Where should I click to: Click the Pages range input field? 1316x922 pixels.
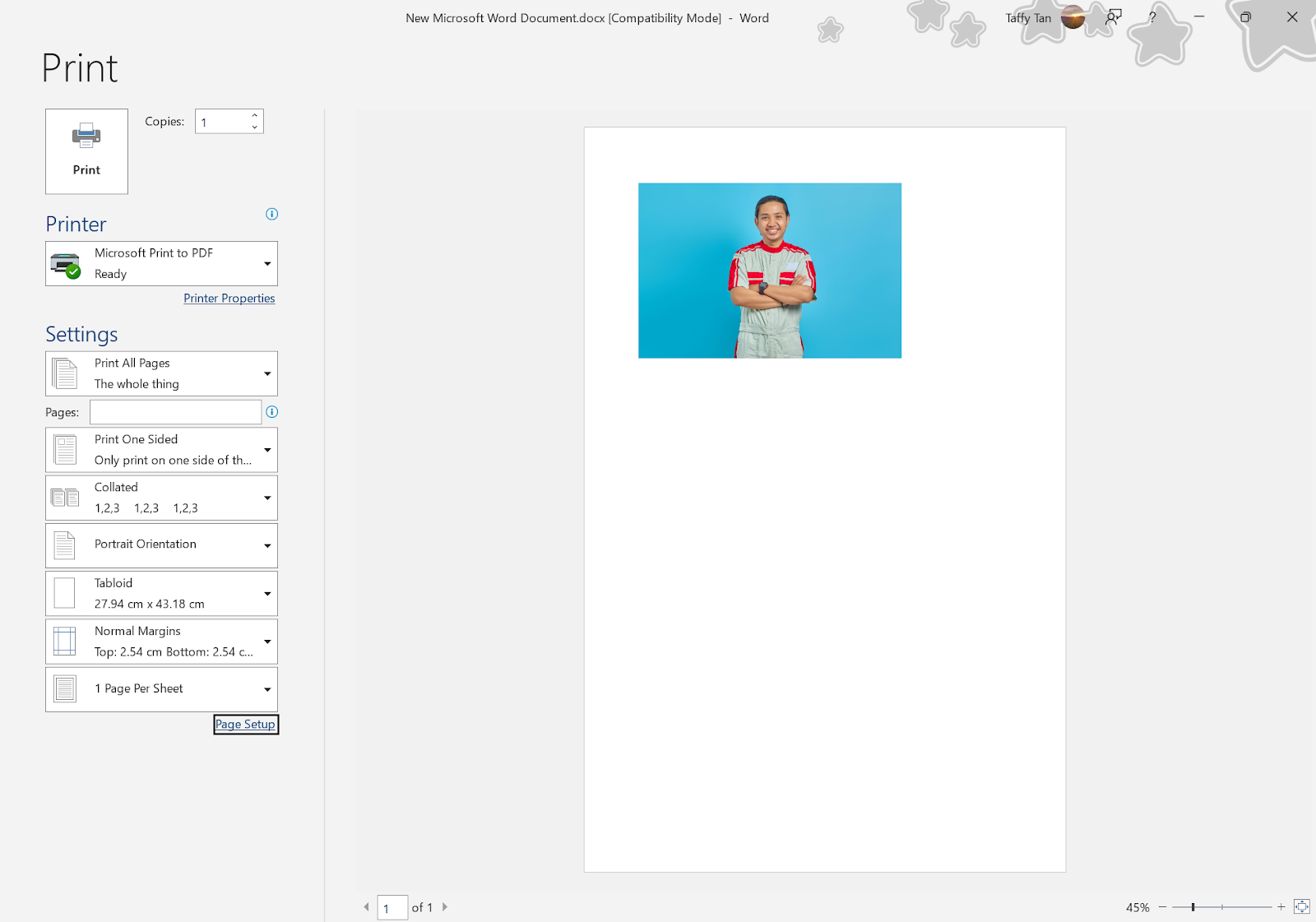(175, 412)
